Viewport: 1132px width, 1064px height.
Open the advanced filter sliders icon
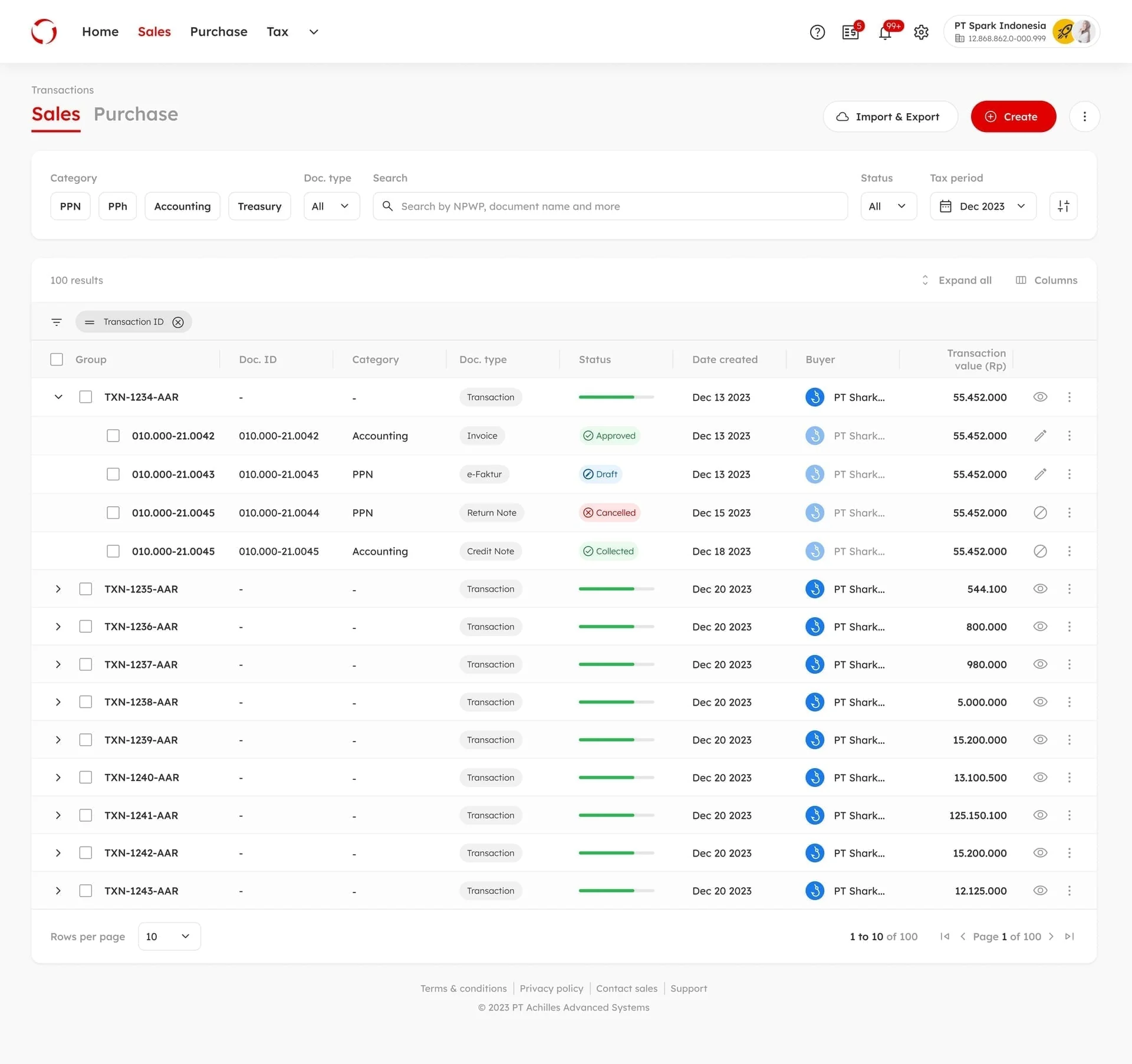tap(1063, 206)
